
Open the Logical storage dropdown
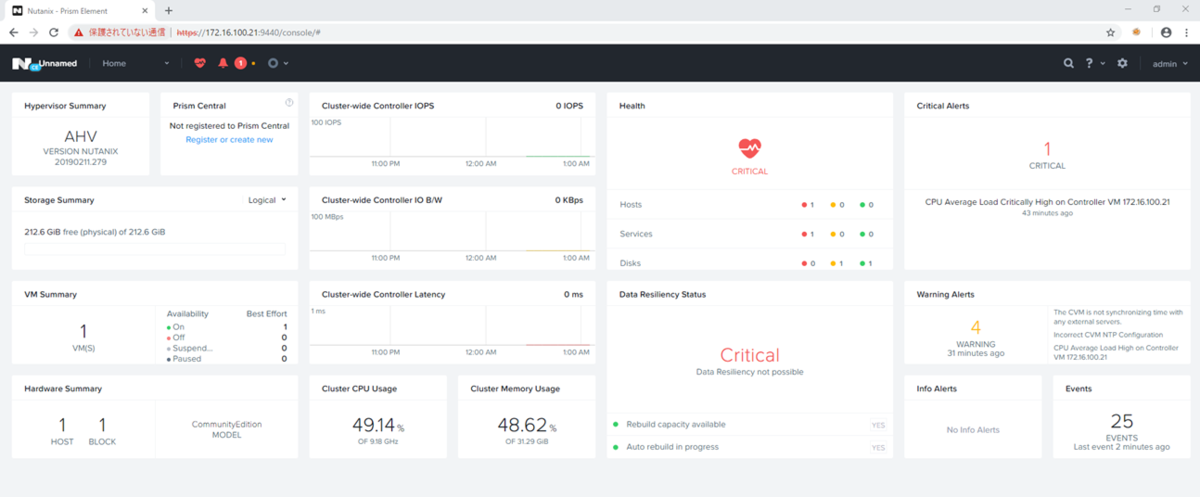pyautogui.click(x=267, y=200)
